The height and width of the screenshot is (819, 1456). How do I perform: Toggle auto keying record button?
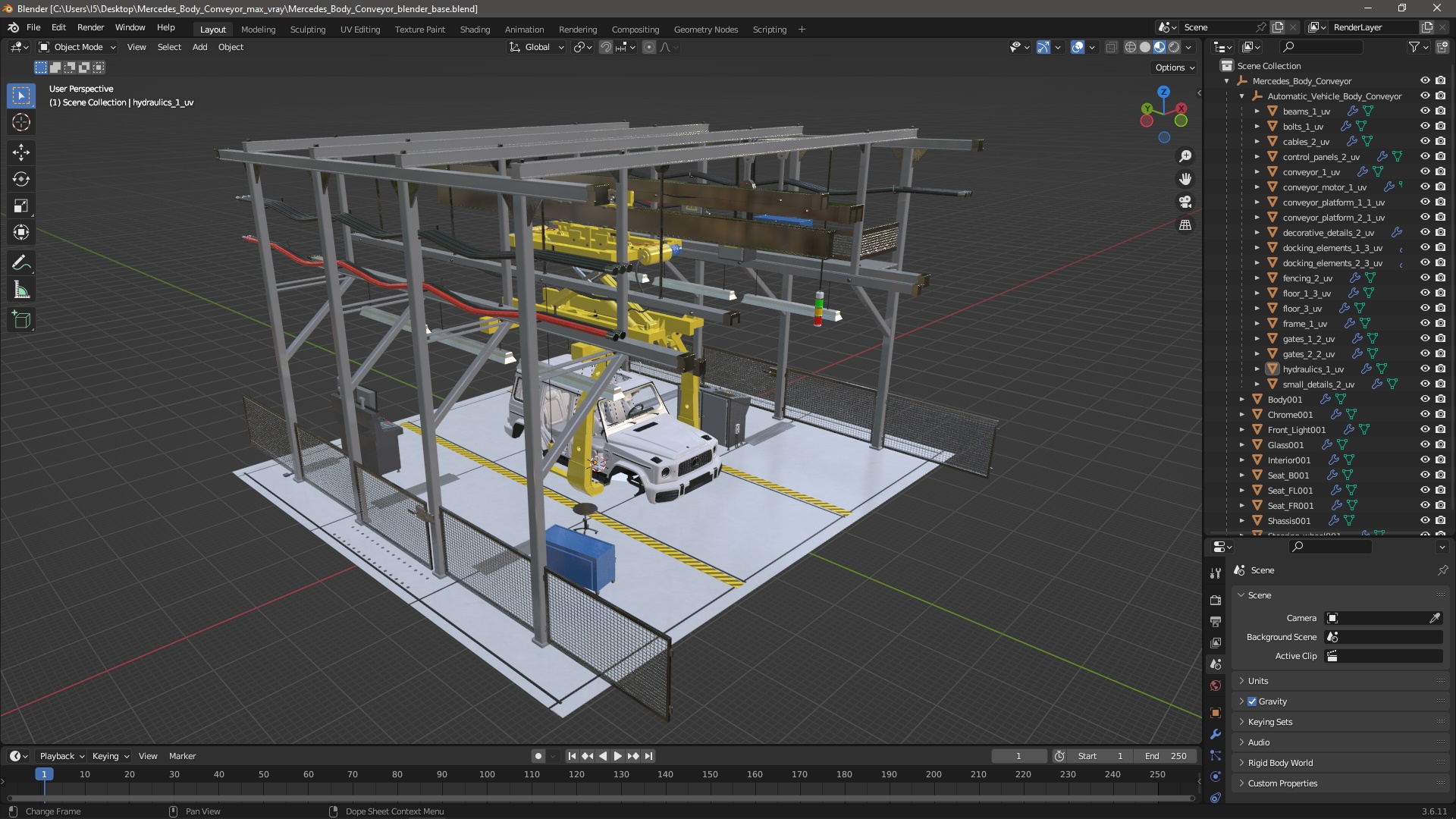pyautogui.click(x=538, y=756)
